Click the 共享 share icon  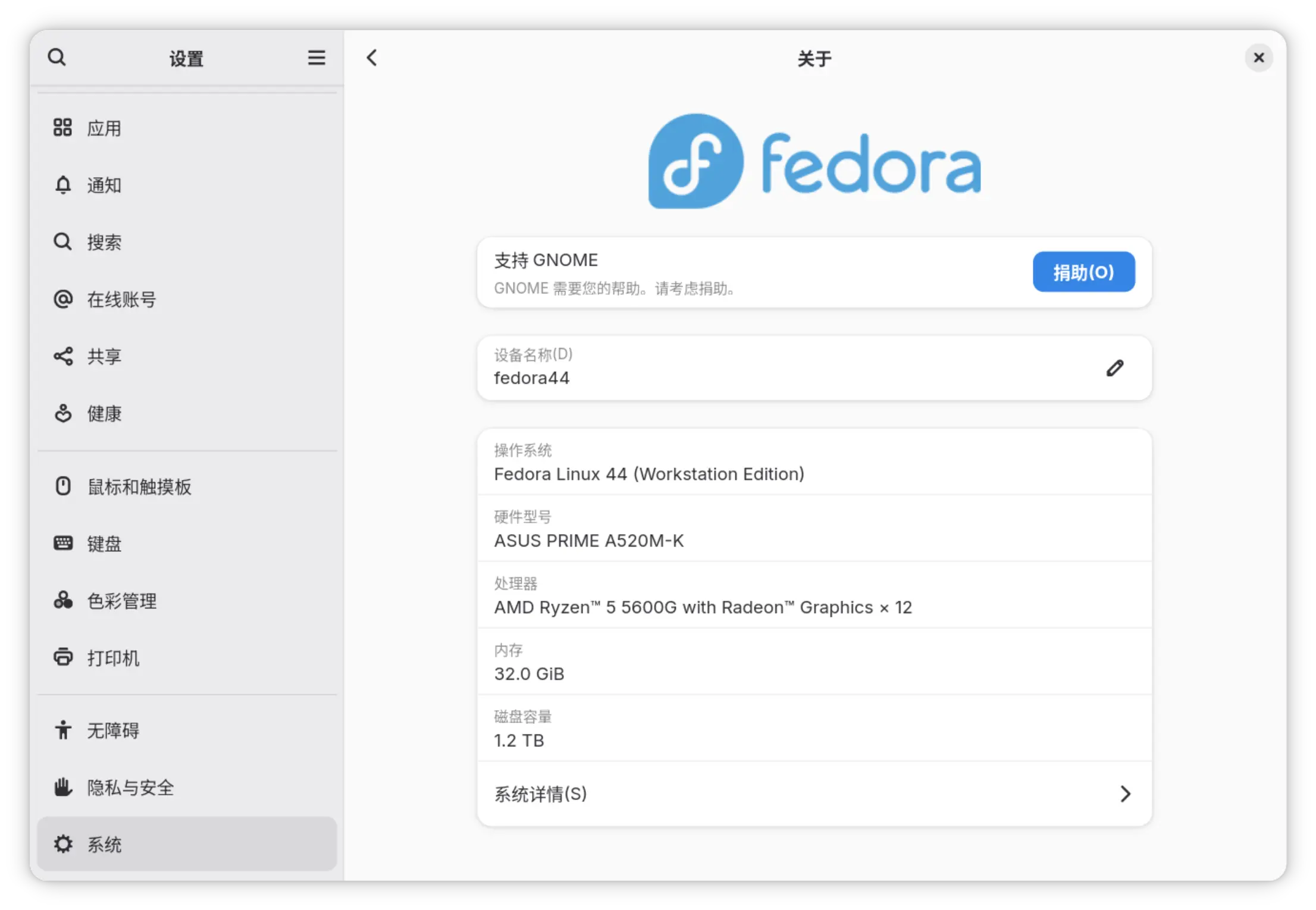point(62,356)
